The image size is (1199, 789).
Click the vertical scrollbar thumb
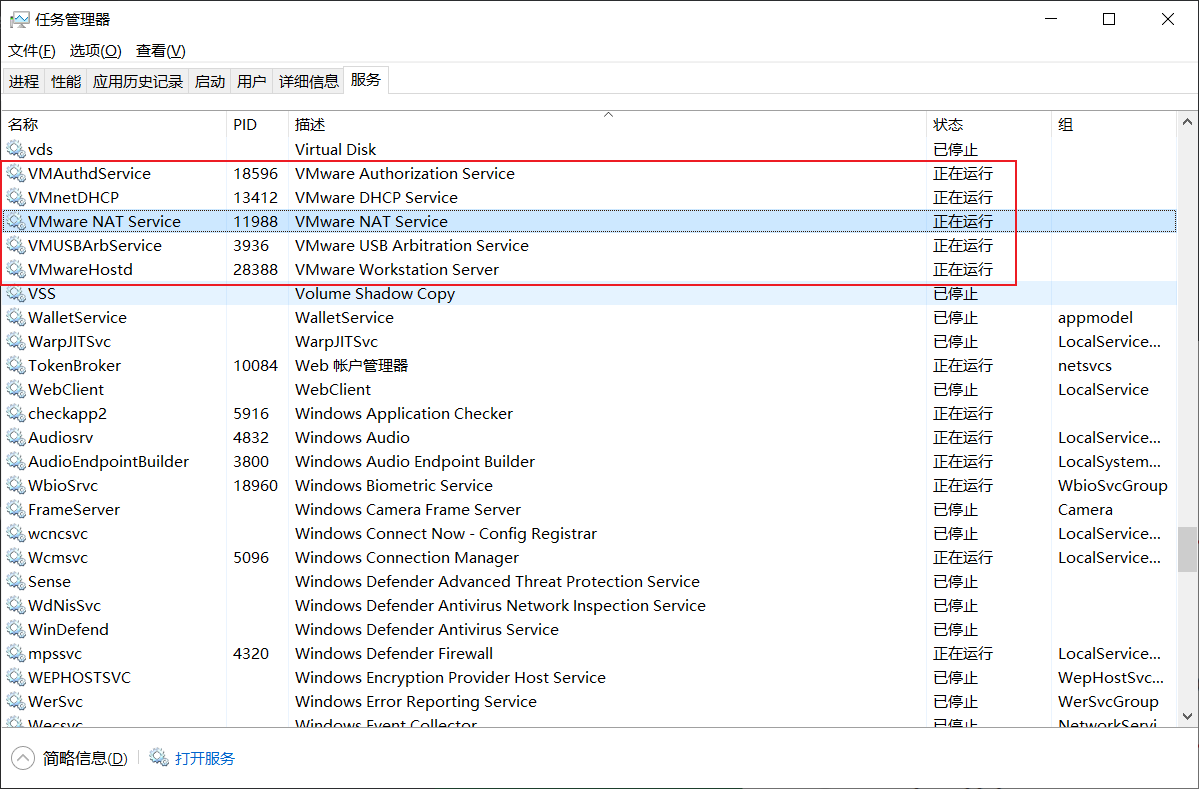(x=1187, y=549)
